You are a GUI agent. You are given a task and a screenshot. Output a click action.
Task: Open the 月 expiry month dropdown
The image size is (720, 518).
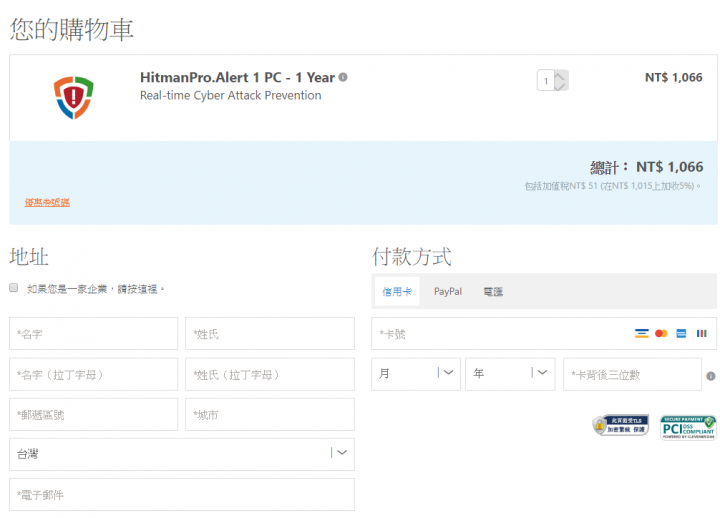(416, 374)
